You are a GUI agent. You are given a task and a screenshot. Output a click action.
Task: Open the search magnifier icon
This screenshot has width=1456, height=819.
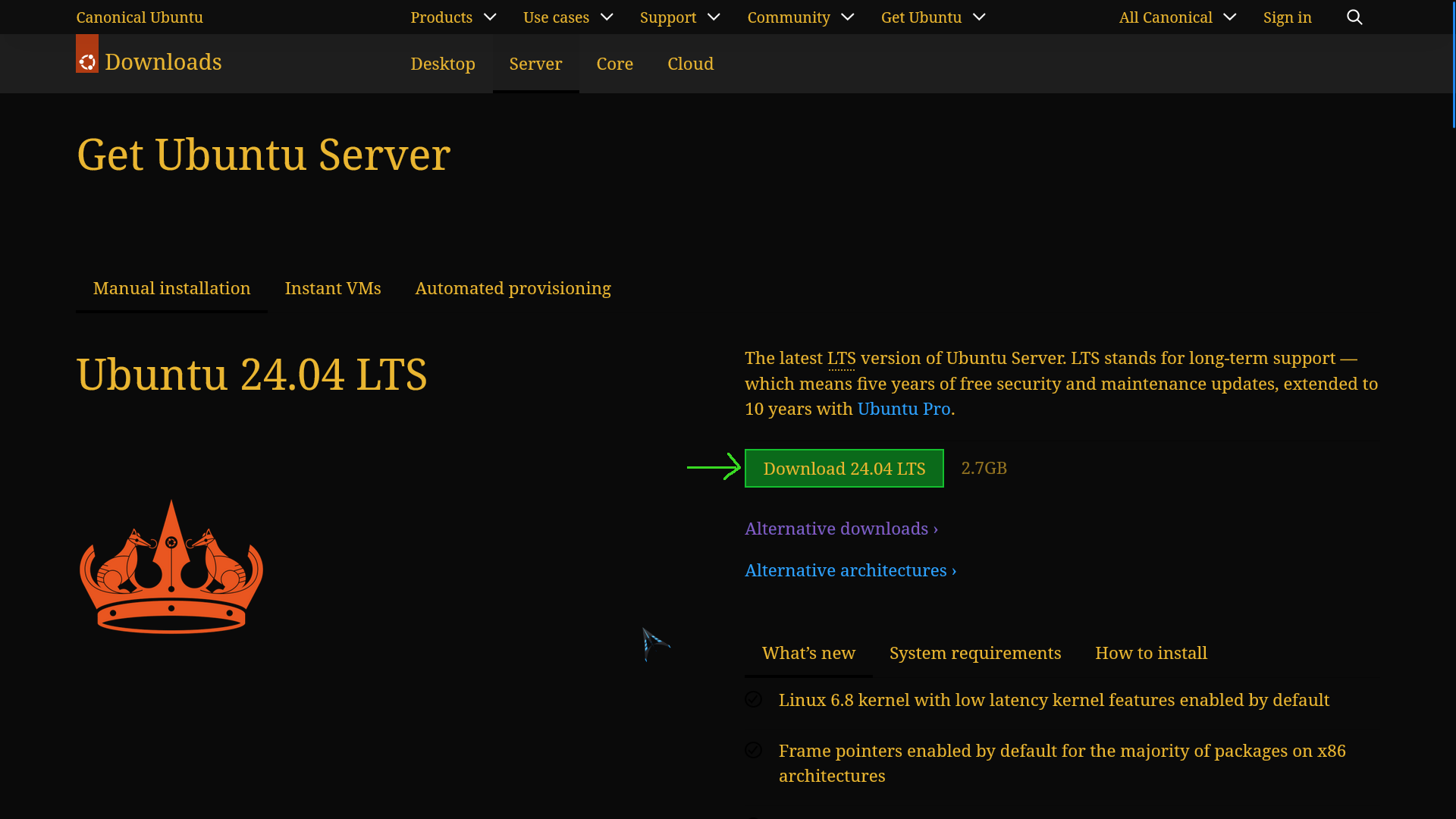click(x=1354, y=17)
